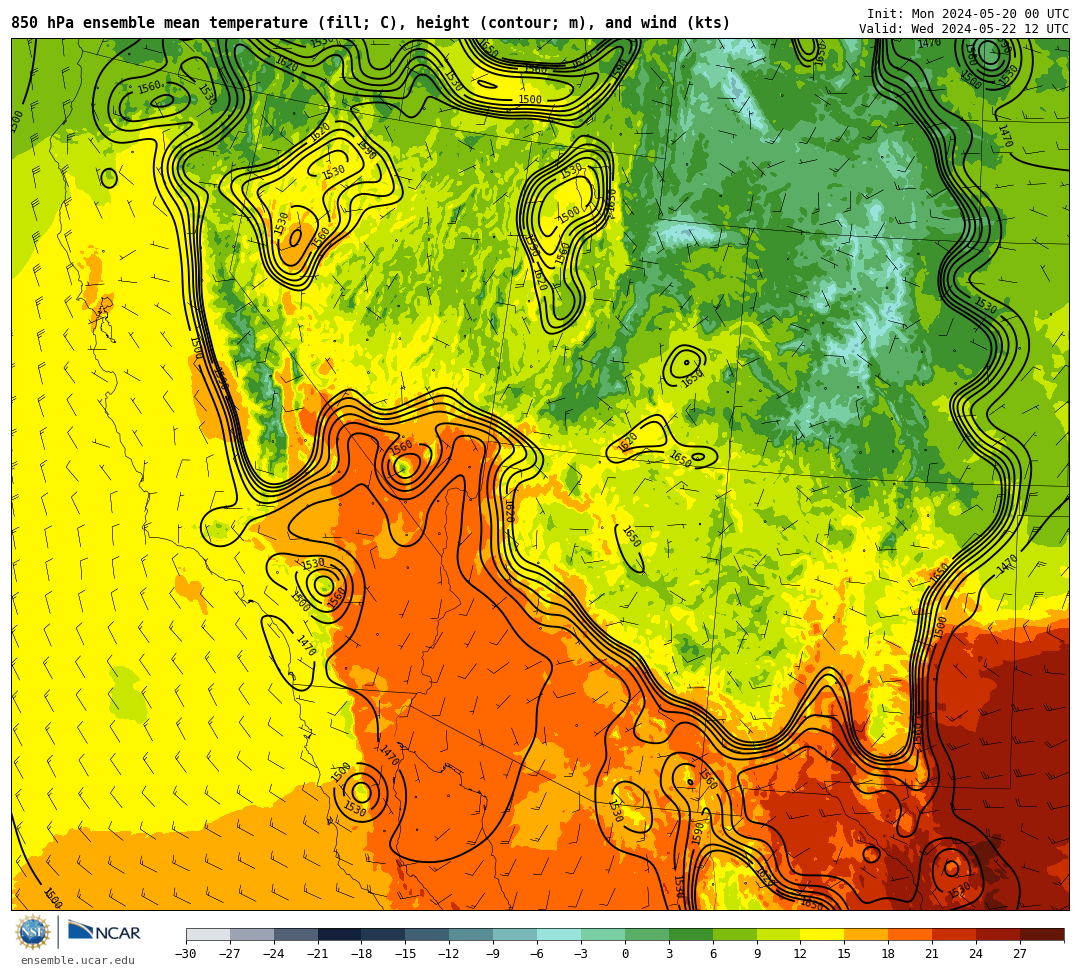
Task: Click the Valid: Wed 2024-05-22 12 UTC text
Action: [964, 29]
